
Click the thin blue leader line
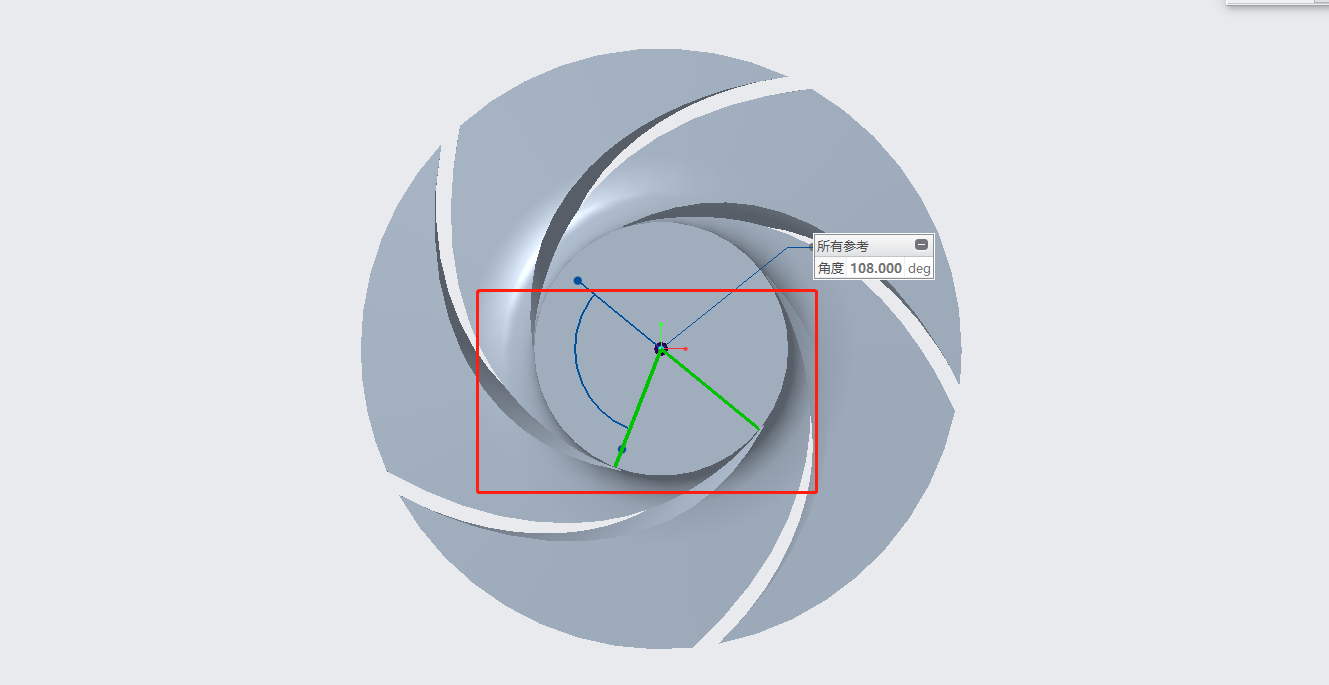[740, 295]
